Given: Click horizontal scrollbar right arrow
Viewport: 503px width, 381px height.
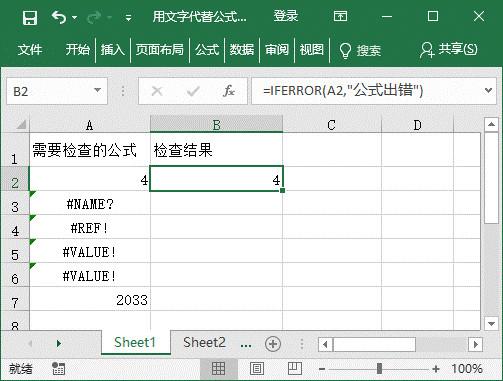Looking at the screenshot, I should (475, 344).
